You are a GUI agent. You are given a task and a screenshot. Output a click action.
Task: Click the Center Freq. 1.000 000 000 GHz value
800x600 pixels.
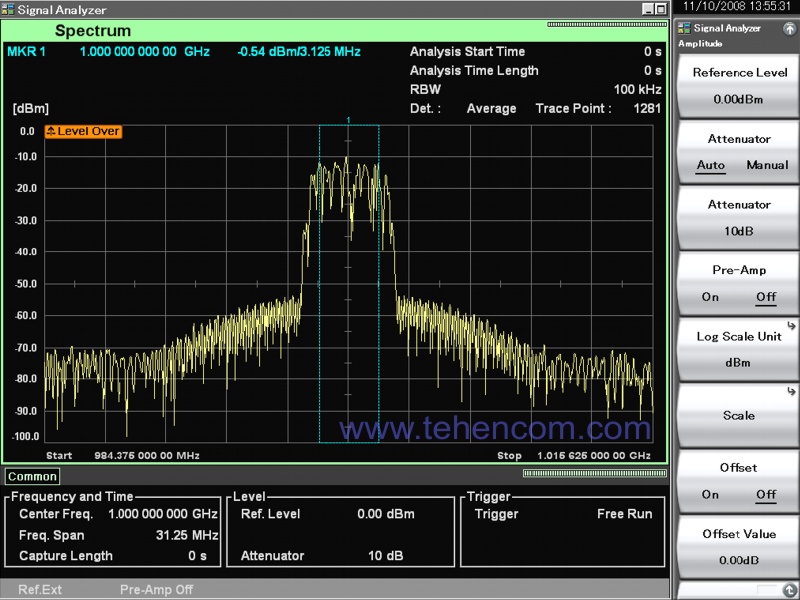click(x=163, y=514)
